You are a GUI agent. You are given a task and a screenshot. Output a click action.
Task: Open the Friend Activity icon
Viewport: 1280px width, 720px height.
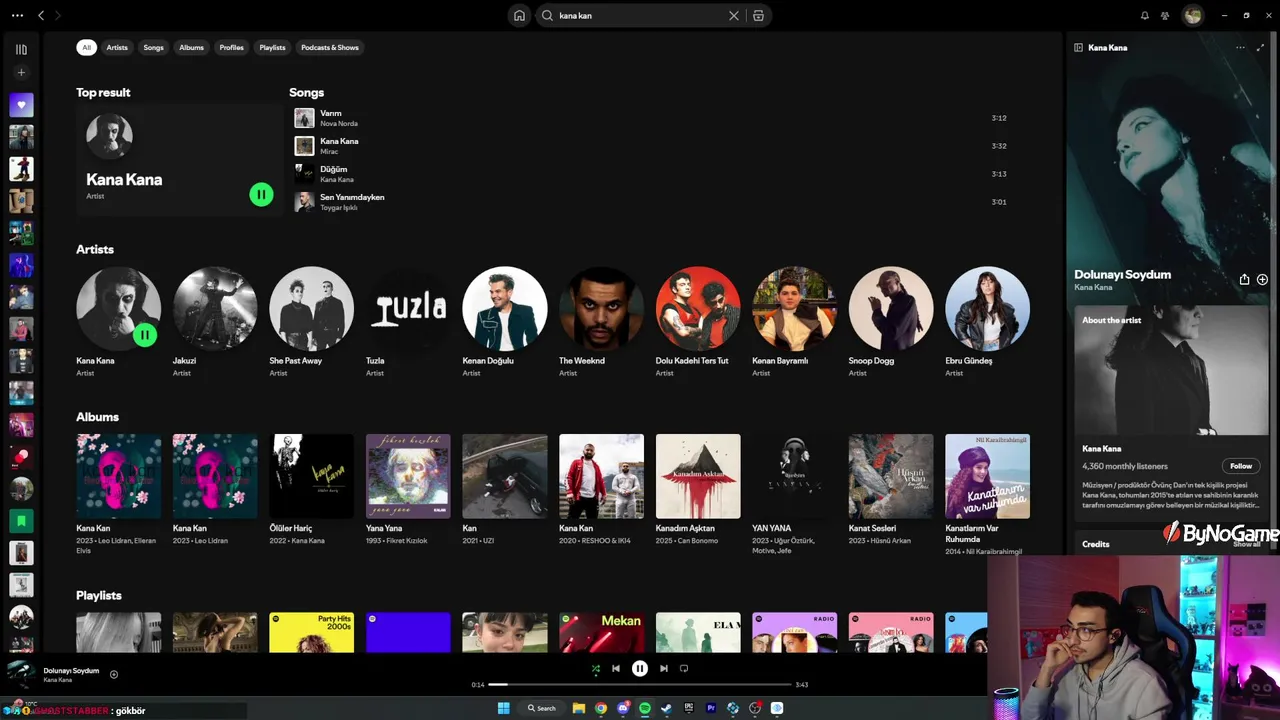pyautogui.click(x=1165, y=15)
